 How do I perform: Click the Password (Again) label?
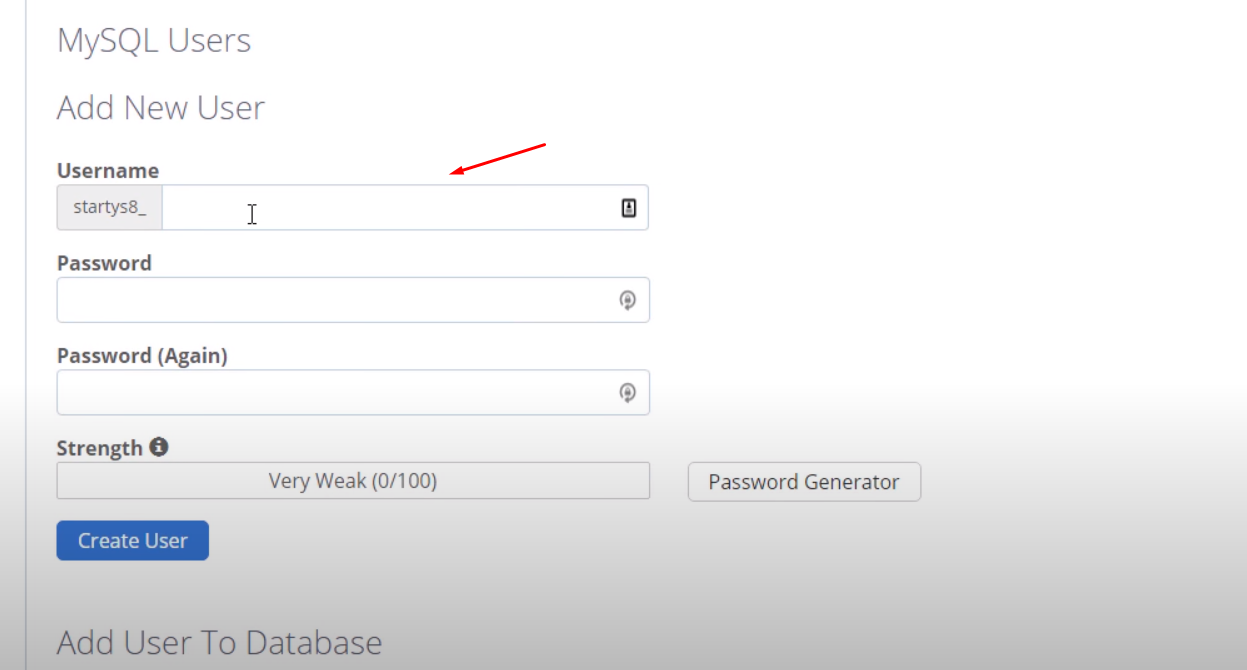pyautogui.click(x=142, y=356)
